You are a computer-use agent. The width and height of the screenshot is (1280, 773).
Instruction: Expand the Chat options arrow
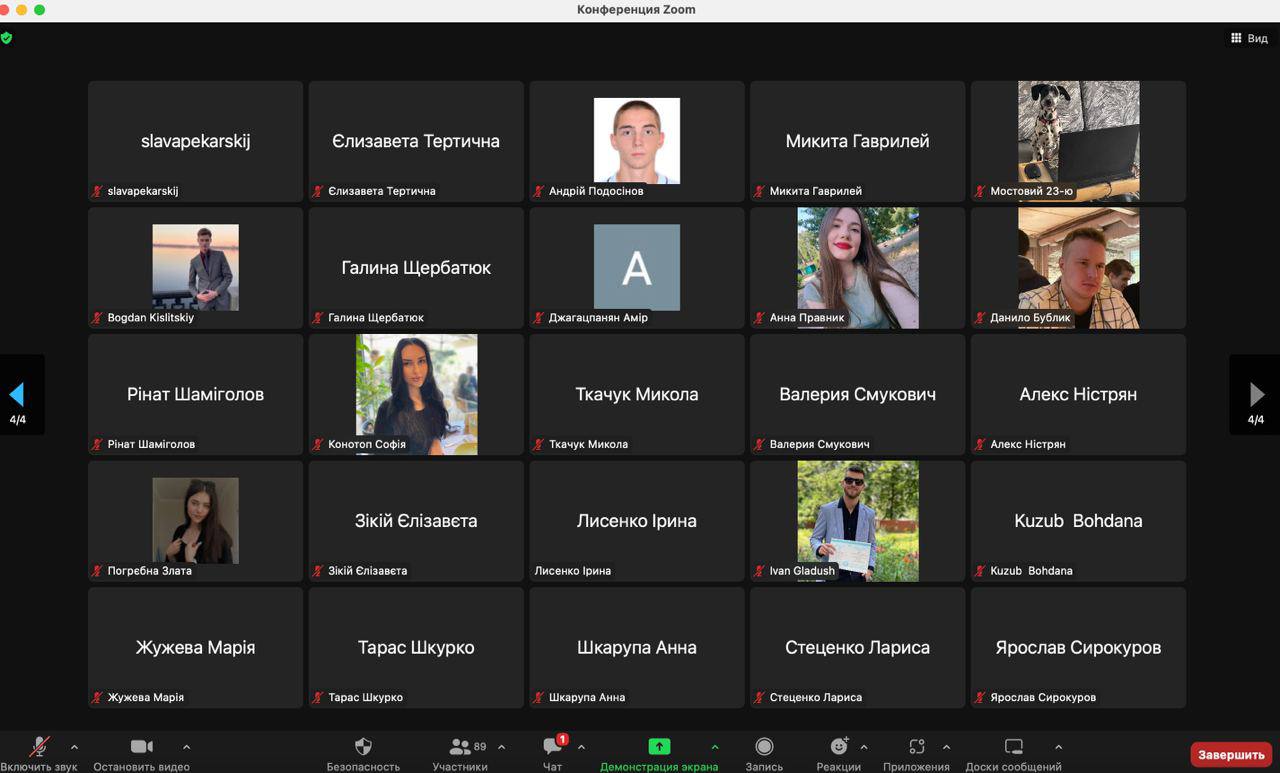click(581, 746)
